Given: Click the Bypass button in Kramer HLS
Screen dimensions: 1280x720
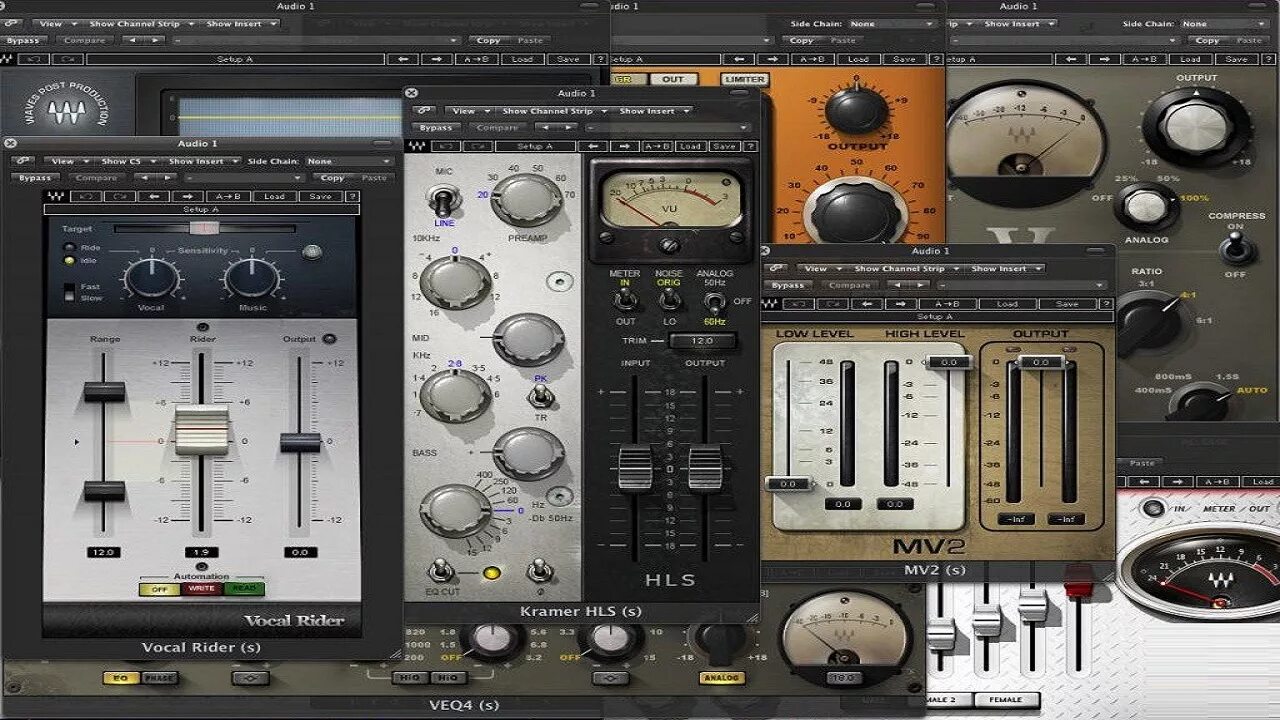Looking at the screenshot, I should (436, 128).
